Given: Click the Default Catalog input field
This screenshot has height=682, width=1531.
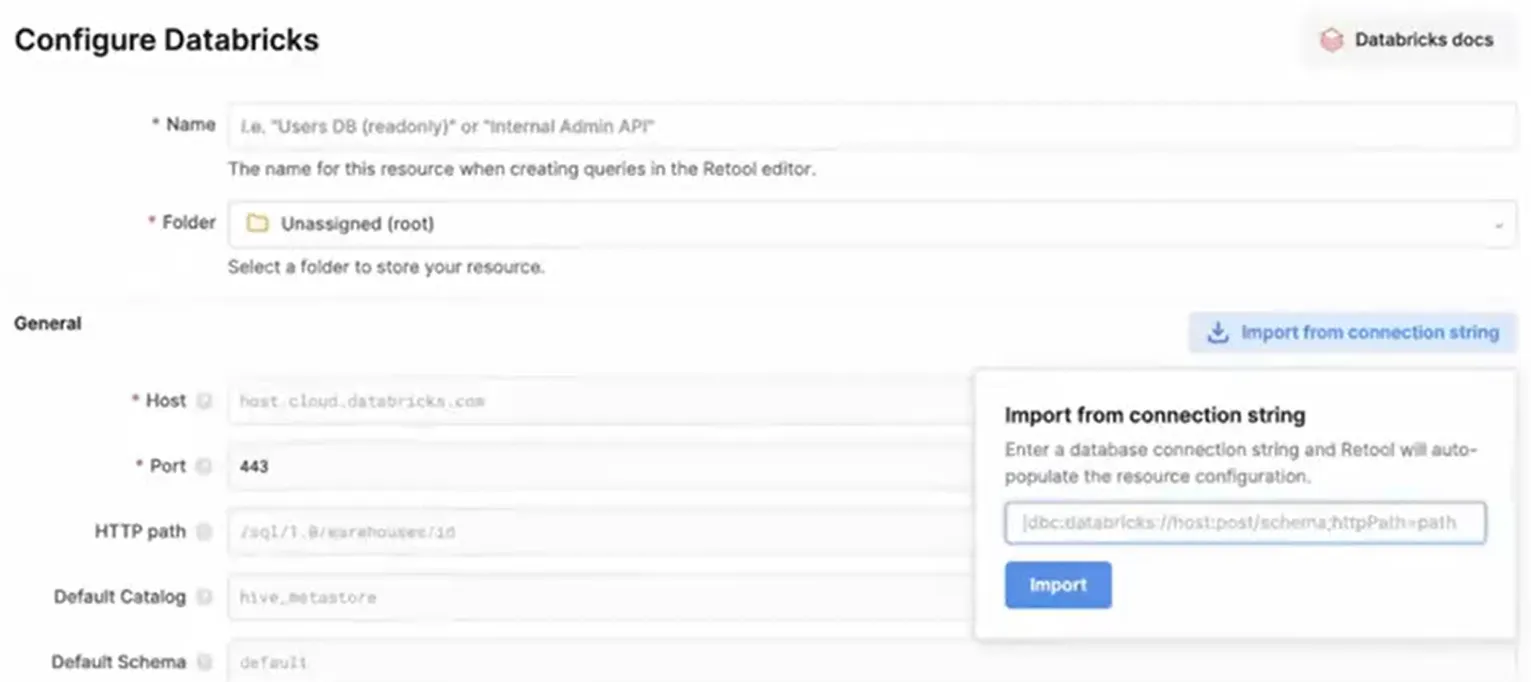Looking at the screenshot, I should pos(600,597).
